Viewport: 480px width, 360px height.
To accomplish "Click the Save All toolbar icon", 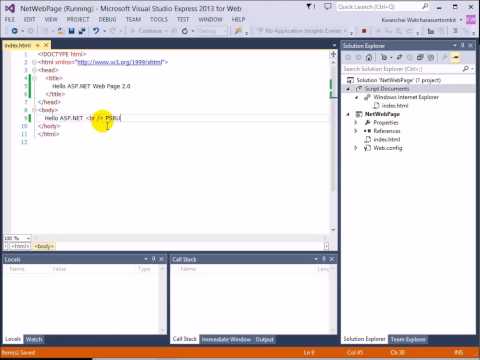I will coord(81,31).
